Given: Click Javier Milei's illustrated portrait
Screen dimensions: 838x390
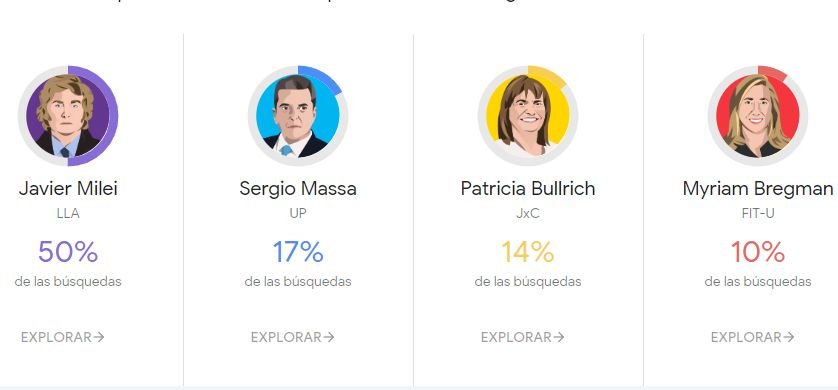Looking at the screenshot, I should [x=68, y=115].
